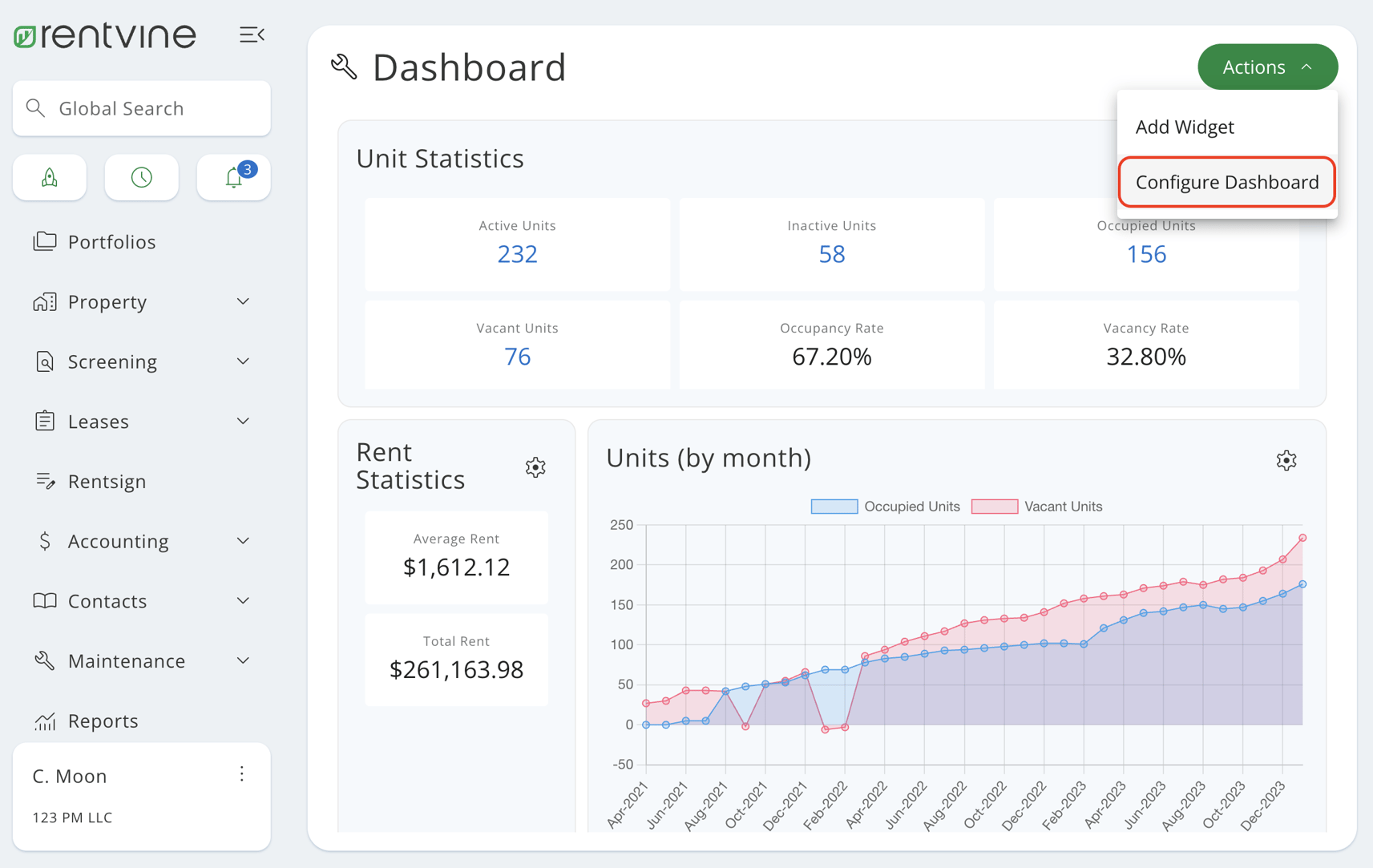Toggle Vacant Units in the chart legend
This screenshot has height=868, width=1373.
pyautogui.click(x=1063, y=506)
